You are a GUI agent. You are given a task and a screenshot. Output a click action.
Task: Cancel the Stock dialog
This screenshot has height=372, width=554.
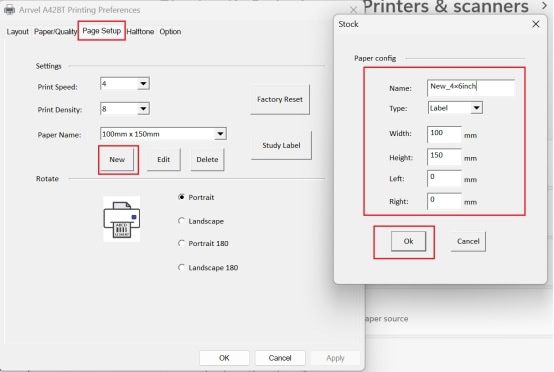tap(468, 241)
